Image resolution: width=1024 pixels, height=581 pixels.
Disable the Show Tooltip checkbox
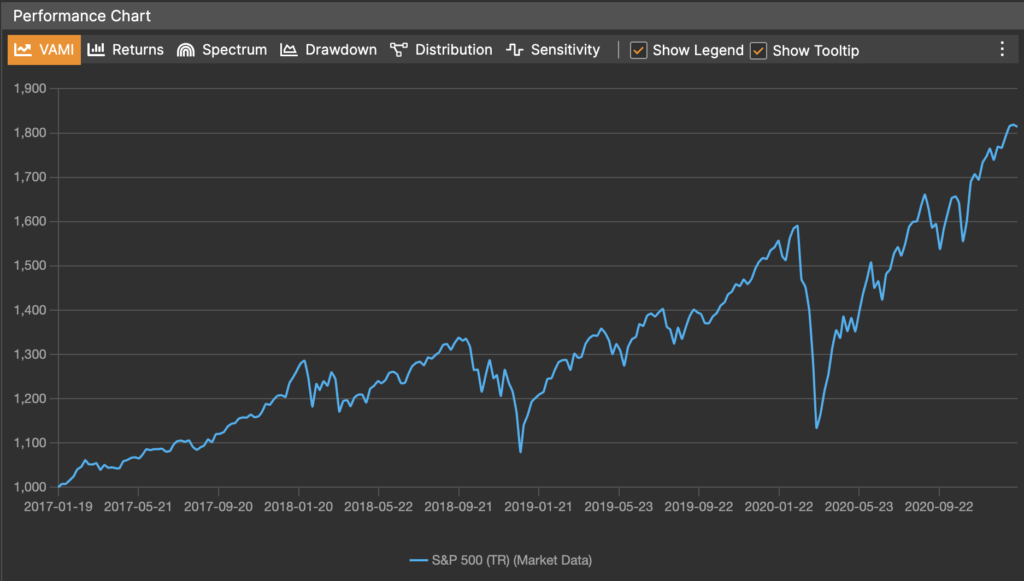tap(759, 50)
